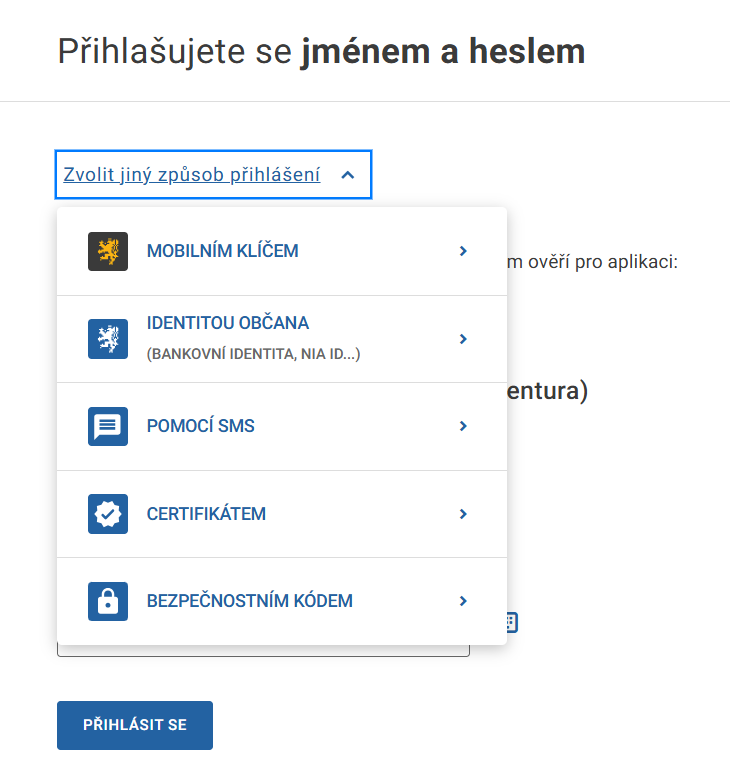Choose the Bezpečnostním kódem login option
Screen dimensions: 730x778
(x=250, y=601)
